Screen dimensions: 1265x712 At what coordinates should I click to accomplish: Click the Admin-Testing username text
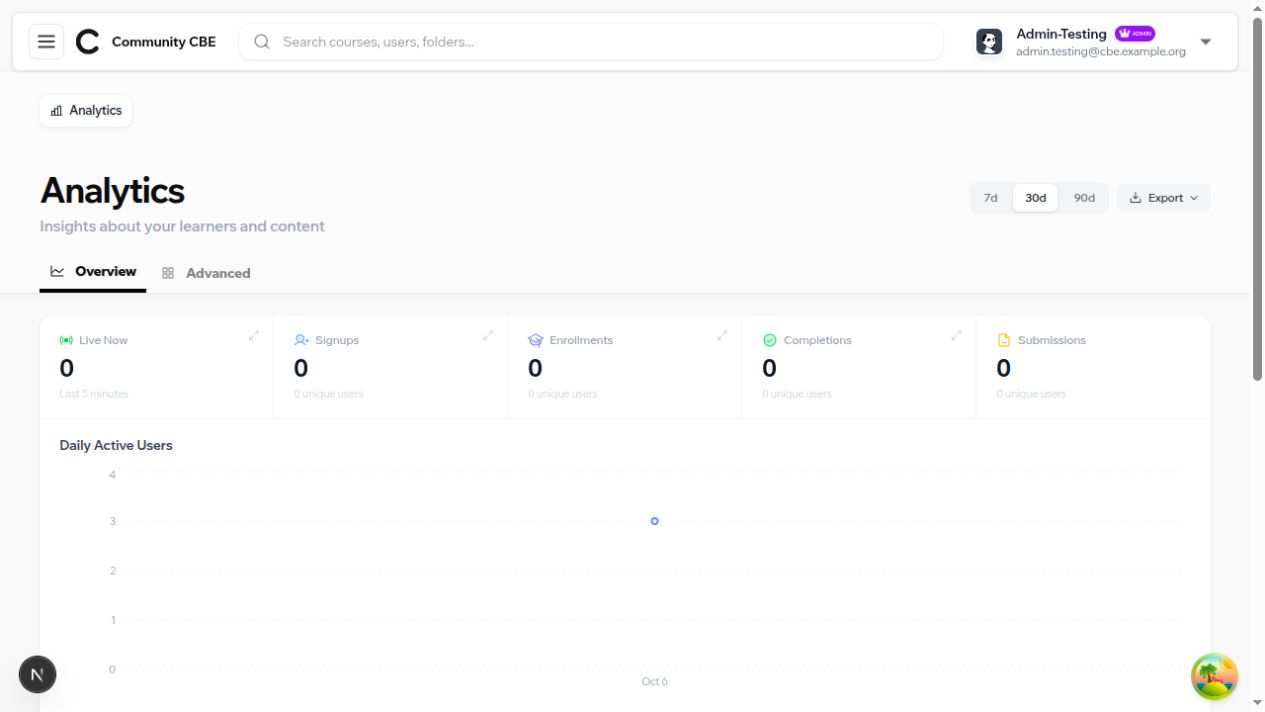[1061, 34]
